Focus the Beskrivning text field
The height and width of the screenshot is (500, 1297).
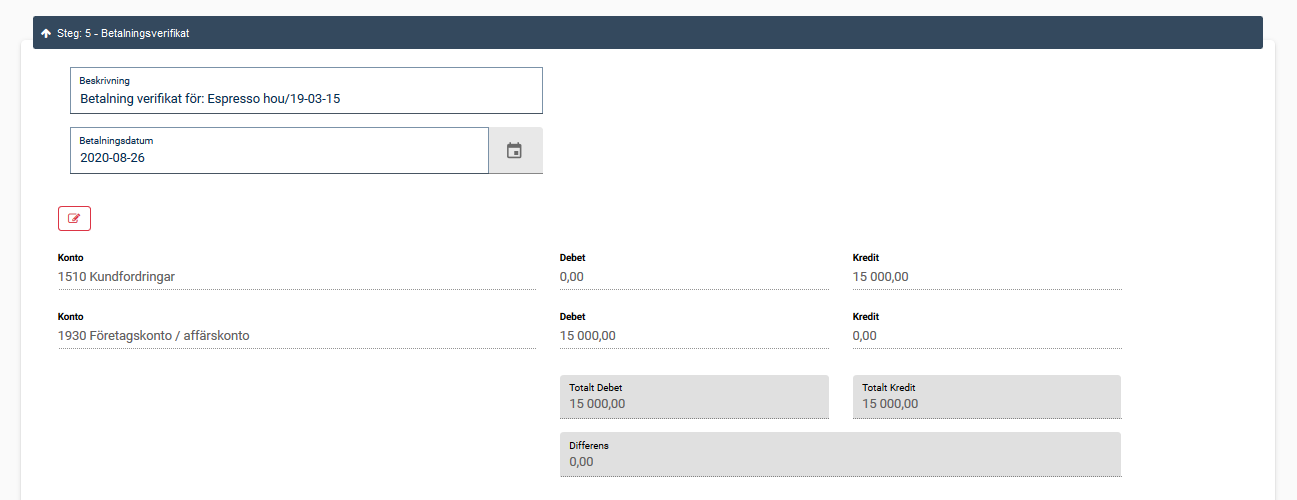[306, 99]
